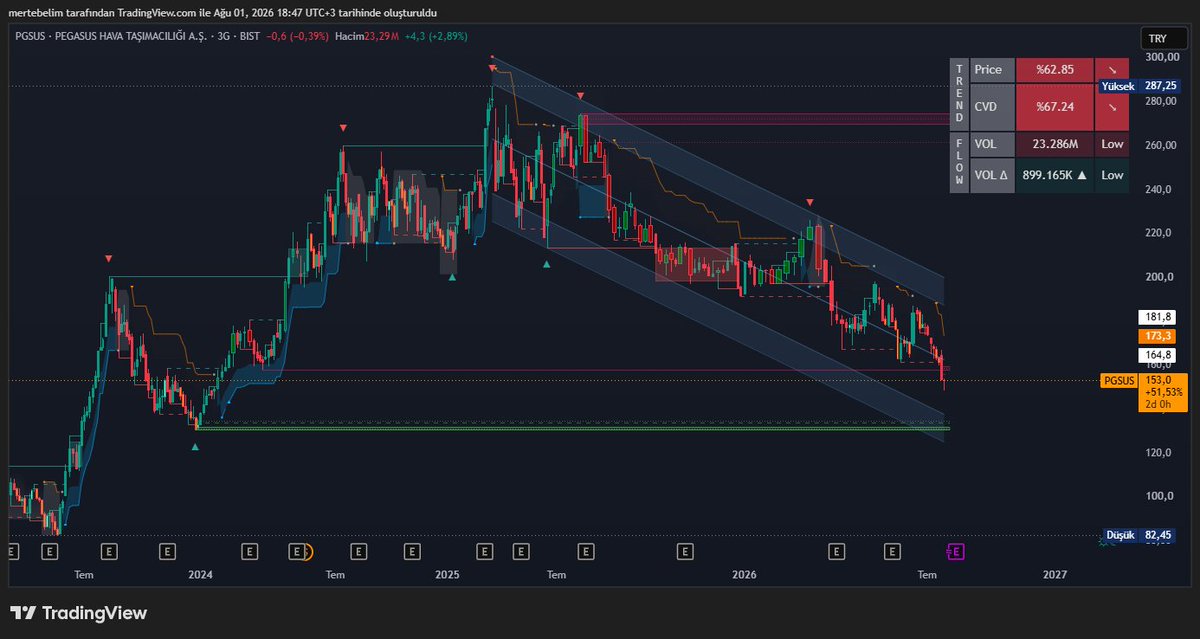Viewport: 1200px width, 639px height.
Task: Click the 300,00 price axis label
Action: point(1161,57)
